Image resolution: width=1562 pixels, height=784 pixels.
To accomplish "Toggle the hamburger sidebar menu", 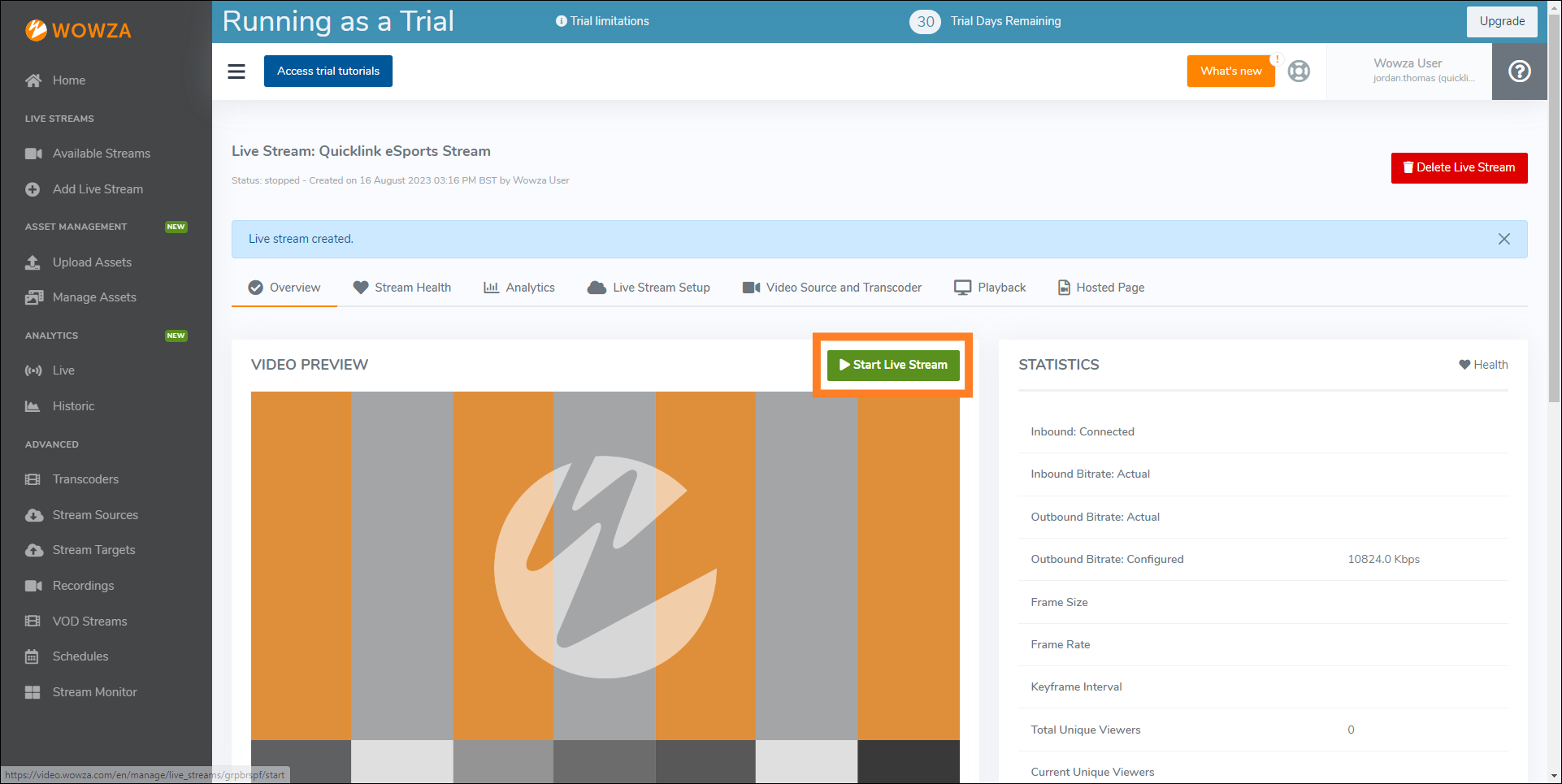I will (236, 71).
